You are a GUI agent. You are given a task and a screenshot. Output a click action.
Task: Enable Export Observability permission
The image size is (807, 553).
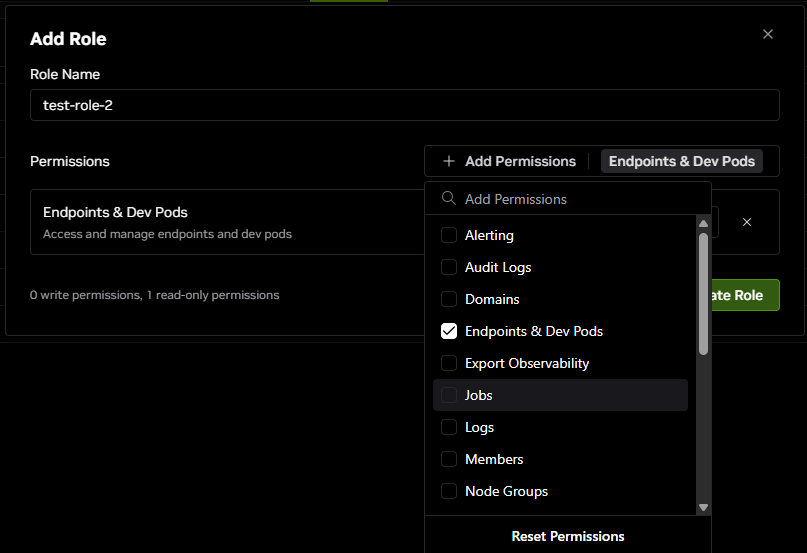tap(449, 363)
